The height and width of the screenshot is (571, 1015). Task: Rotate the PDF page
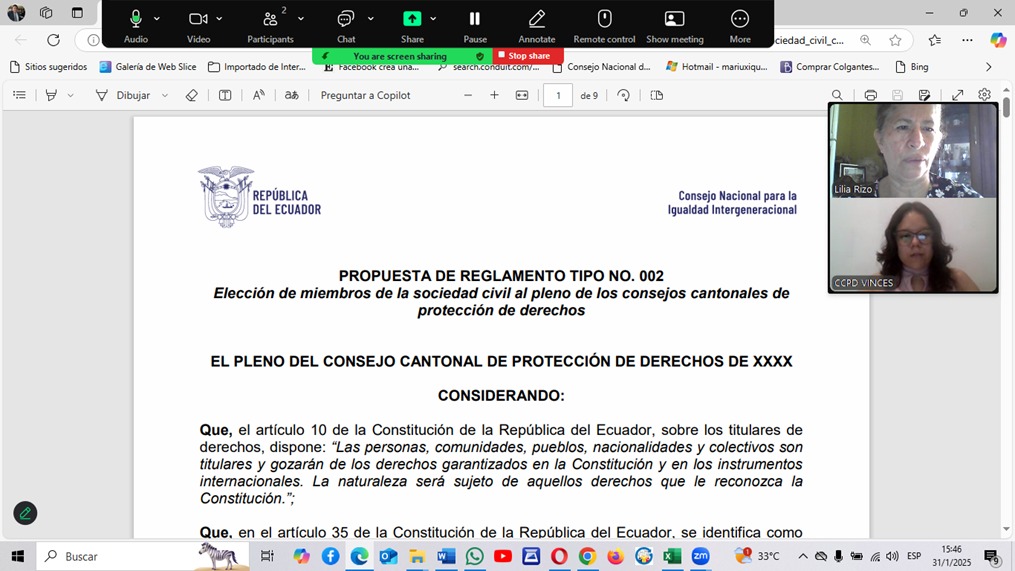(x=623, y=95)
